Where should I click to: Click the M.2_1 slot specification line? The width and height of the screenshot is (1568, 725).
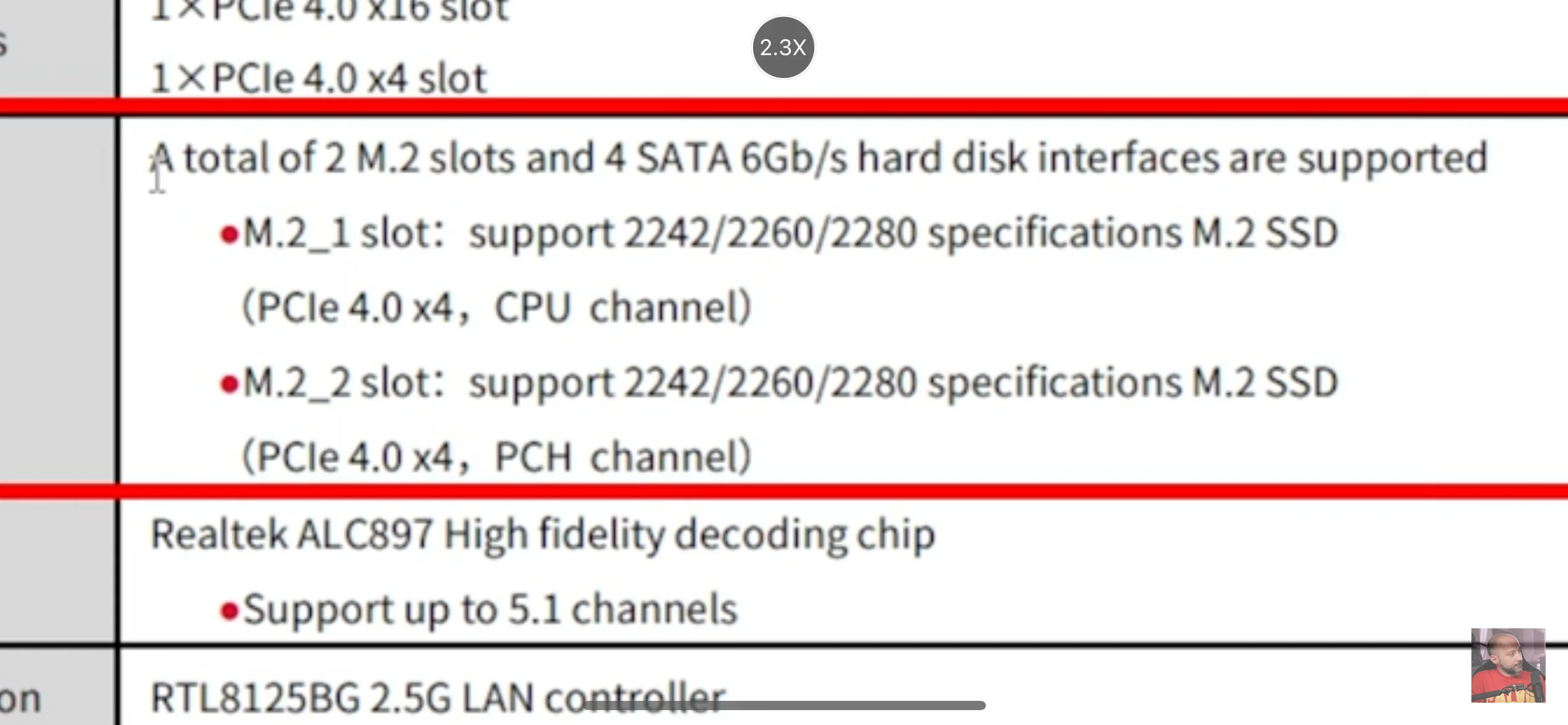tap(779, 235)
